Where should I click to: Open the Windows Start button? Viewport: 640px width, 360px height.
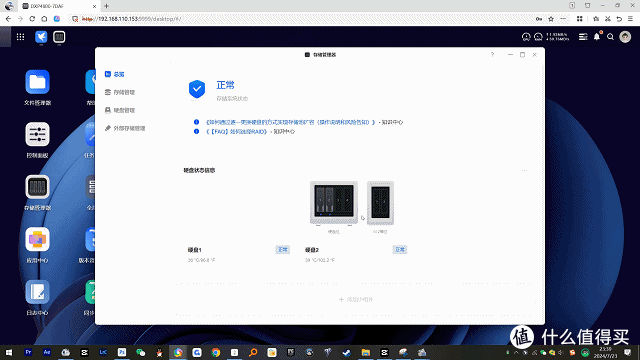[x=9, y=352]
